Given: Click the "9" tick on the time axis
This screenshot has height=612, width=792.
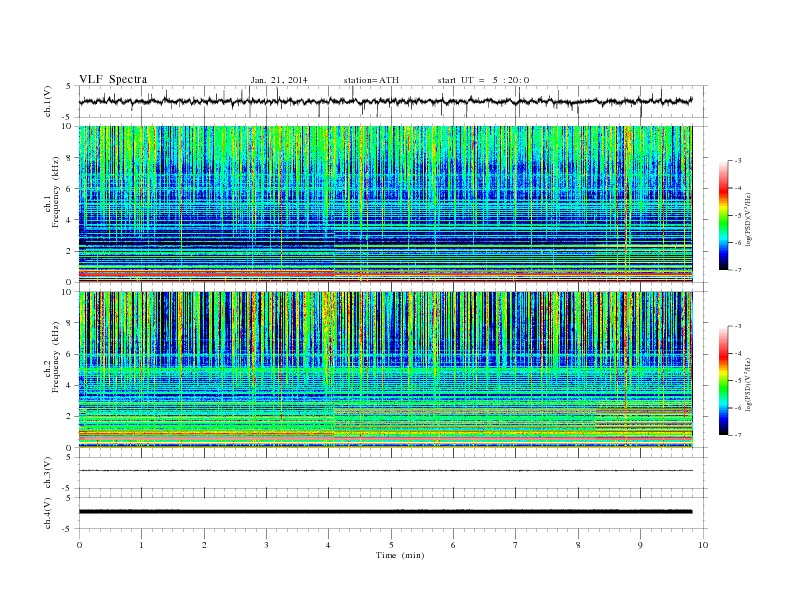Looking at the screenshot, I should 640,545.
